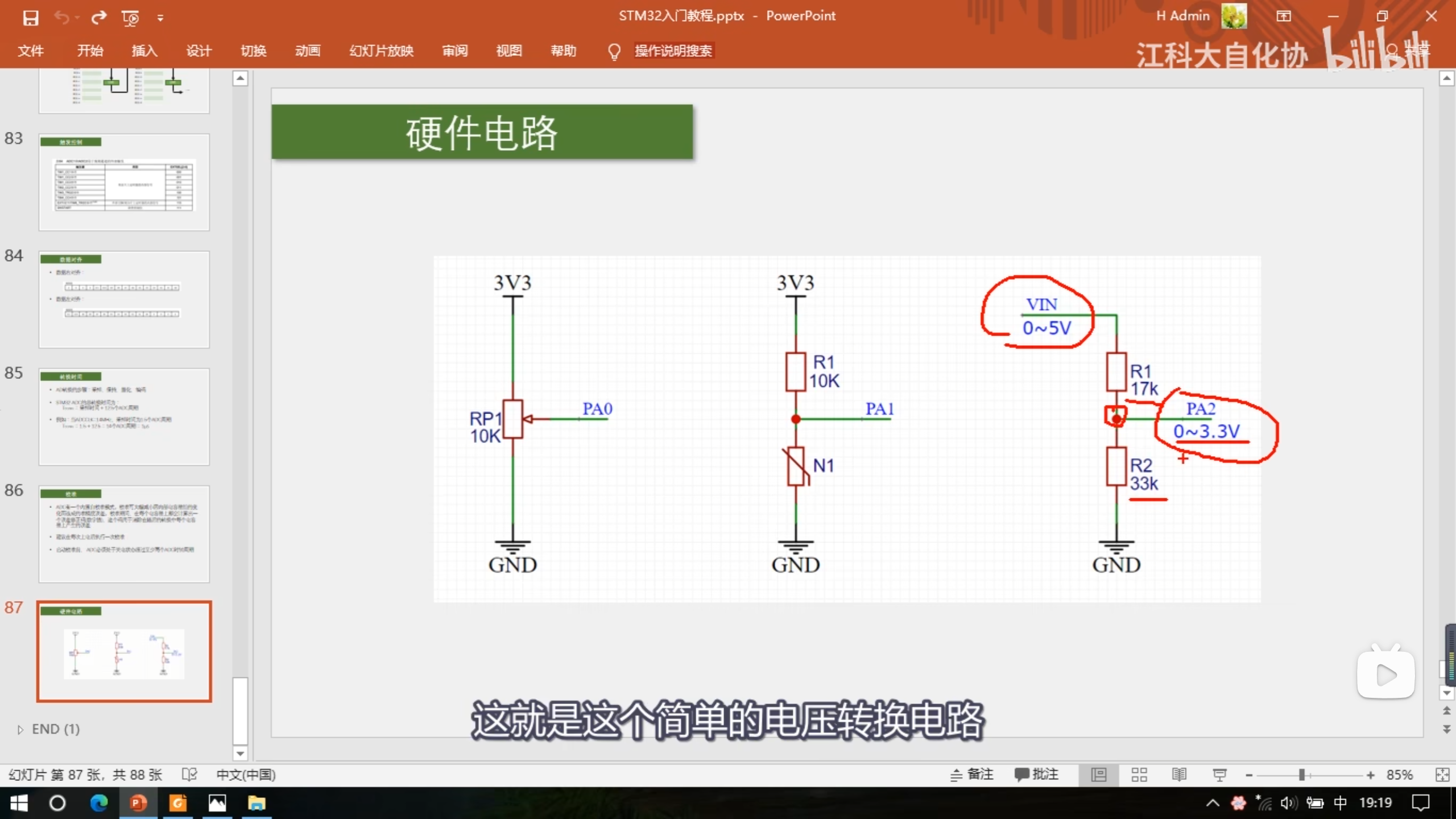Expand the END (1) section
The height and width of the screenshot is (819, 1456).
(20, 729)
